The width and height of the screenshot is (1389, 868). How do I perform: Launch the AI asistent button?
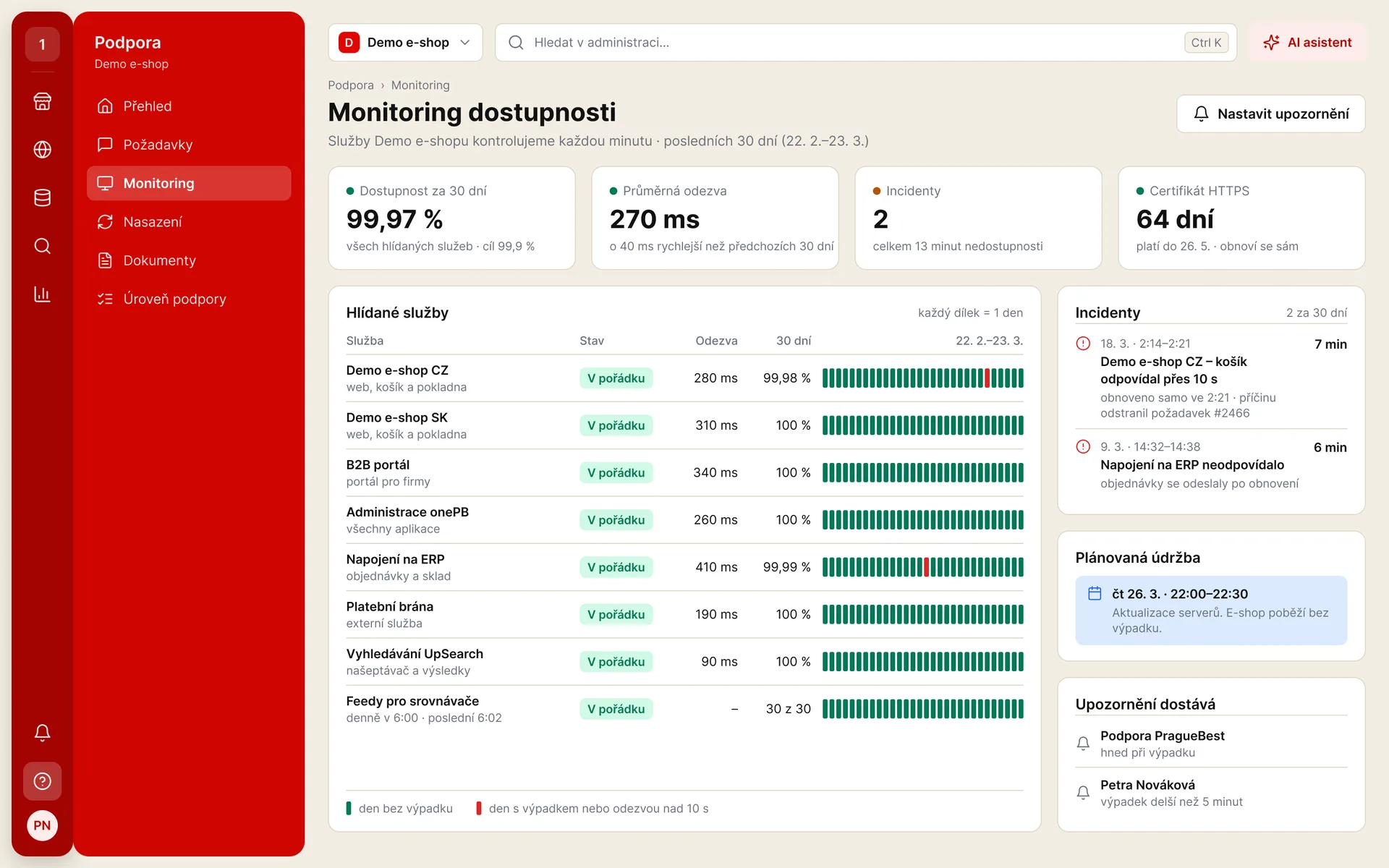[1308, 43]
